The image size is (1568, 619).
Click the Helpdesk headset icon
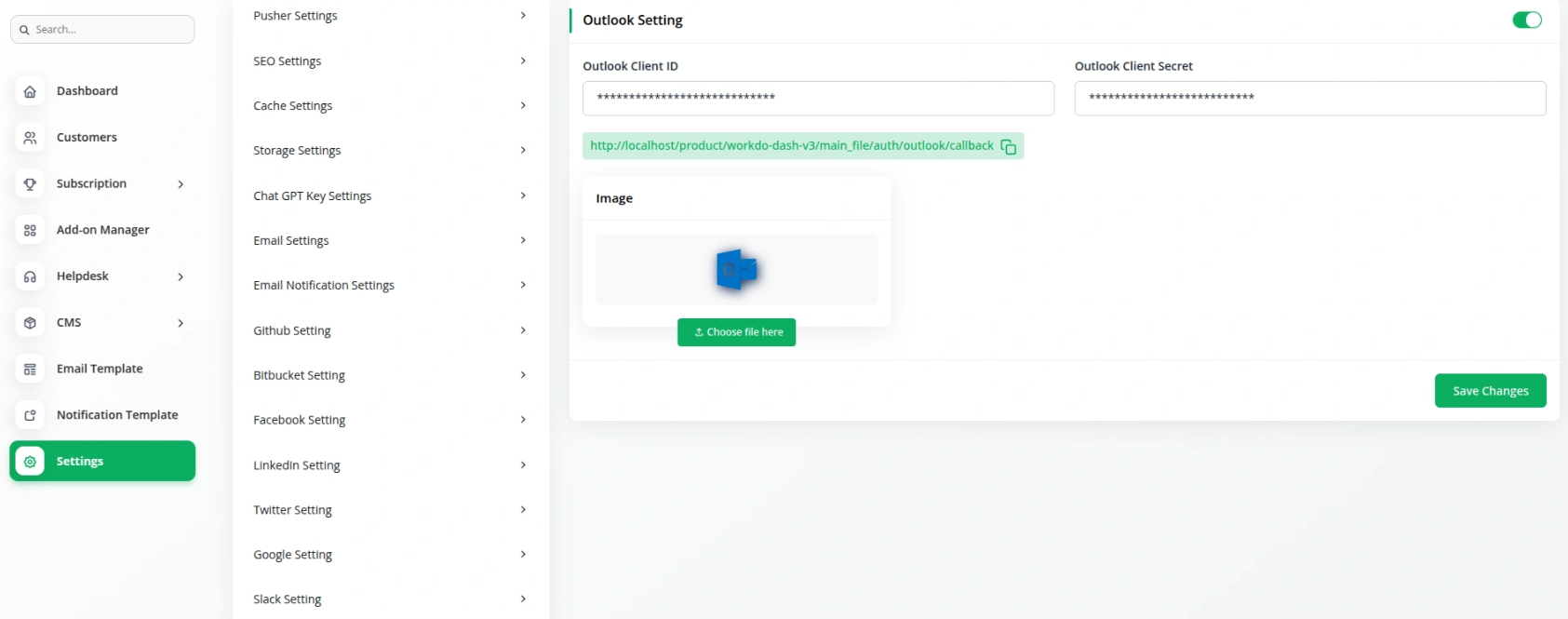coord(30,276)
